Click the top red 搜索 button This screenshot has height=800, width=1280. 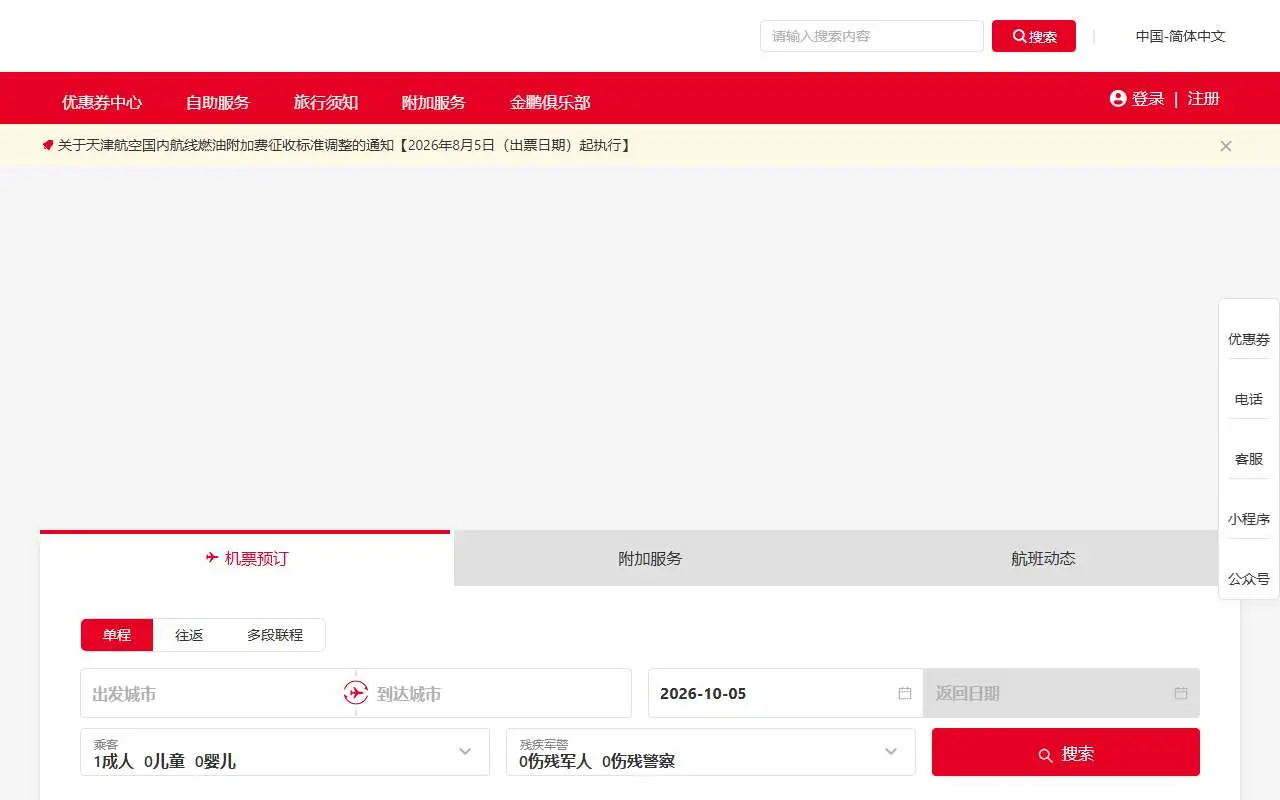(1034, 36)
